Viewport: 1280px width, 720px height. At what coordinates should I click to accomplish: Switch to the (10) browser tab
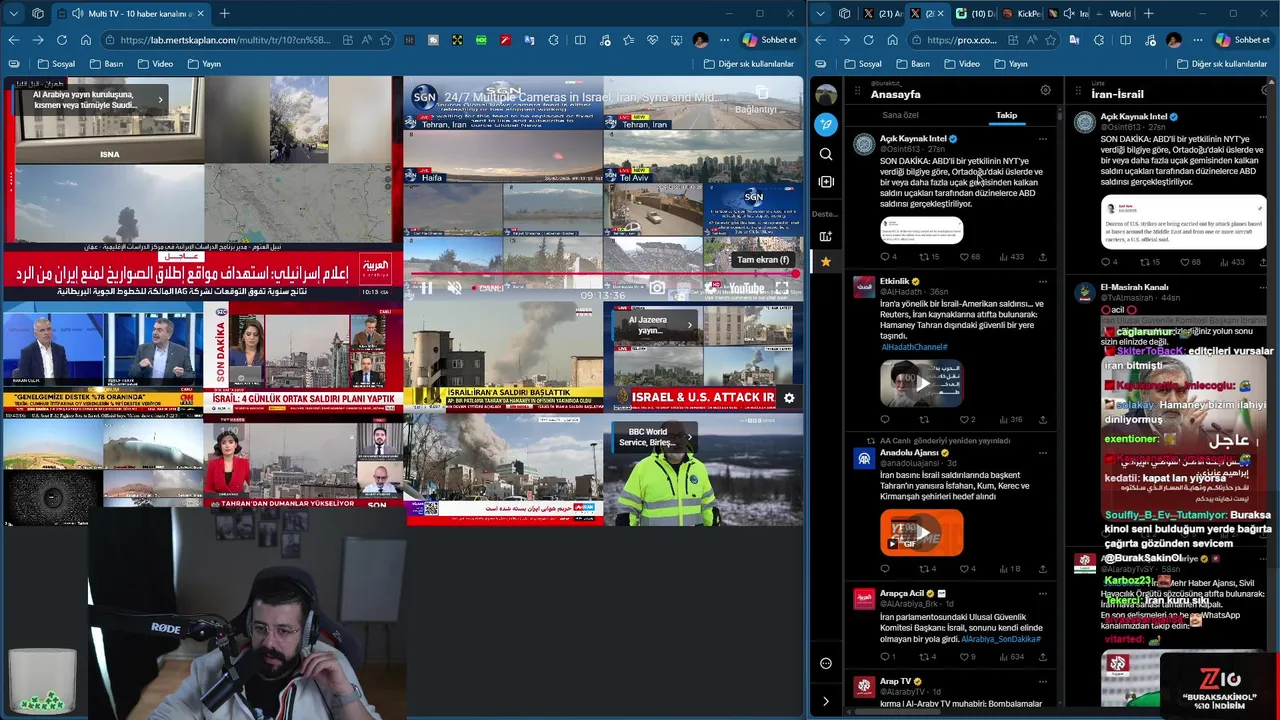(975, 14)
